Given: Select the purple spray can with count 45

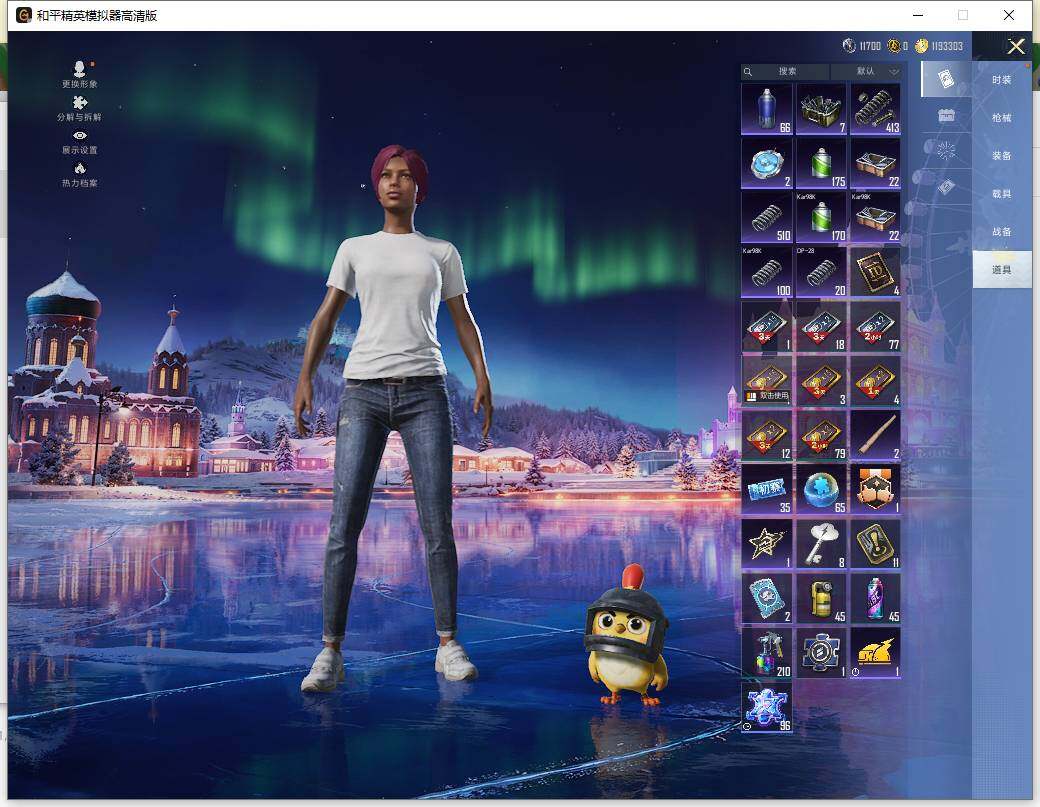Looking at the screenshot, I should pyautogui.click(x=876, y=598).
